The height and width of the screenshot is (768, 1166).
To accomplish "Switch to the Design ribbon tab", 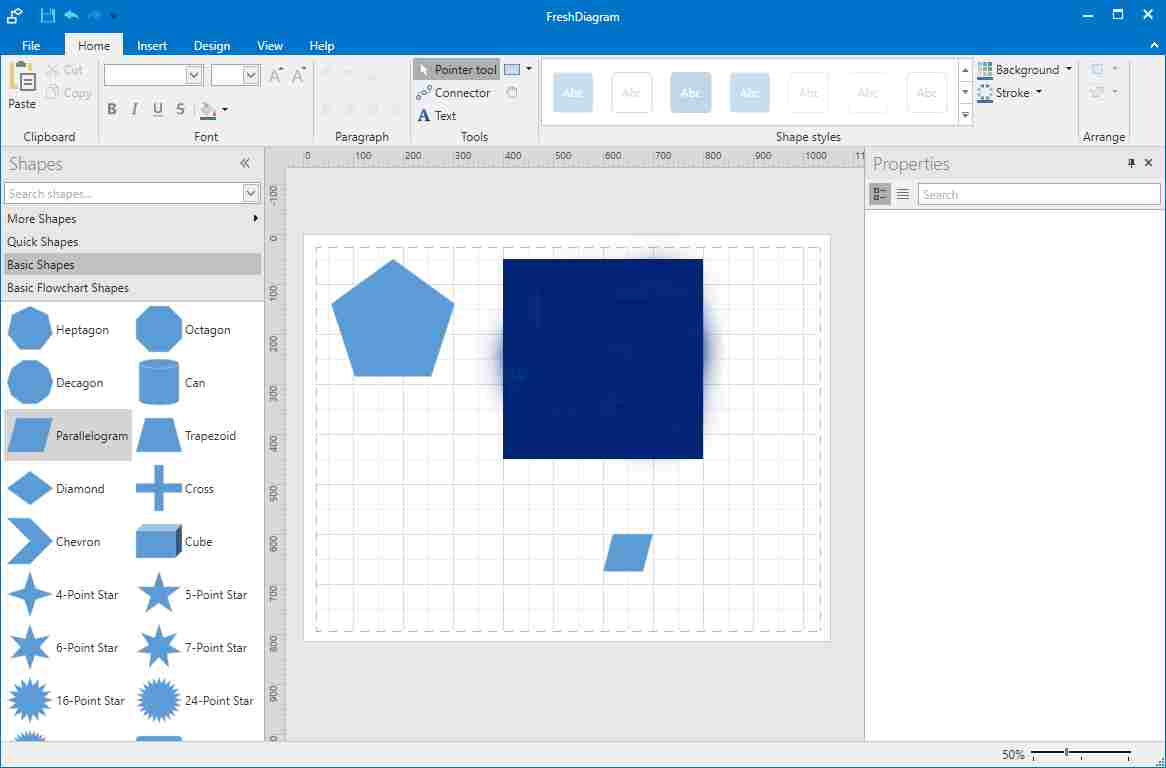I will (x=212, y=45).
